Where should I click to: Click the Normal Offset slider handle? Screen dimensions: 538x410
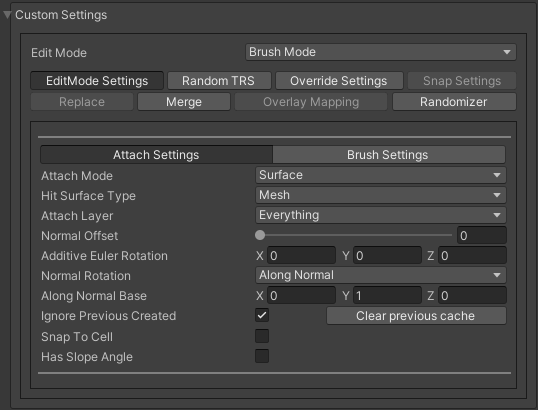pyautogui.click(x=260, y=235)
